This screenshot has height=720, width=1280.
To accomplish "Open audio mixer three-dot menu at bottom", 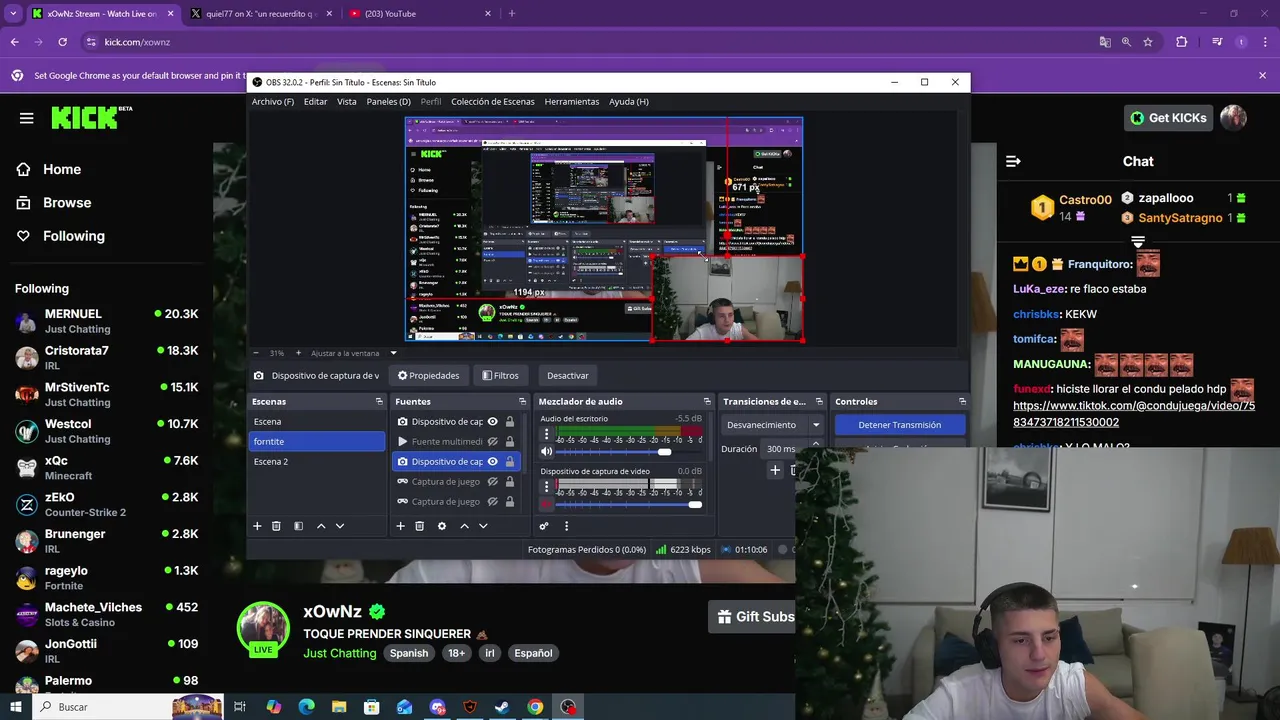I will [x=566, y=526].
